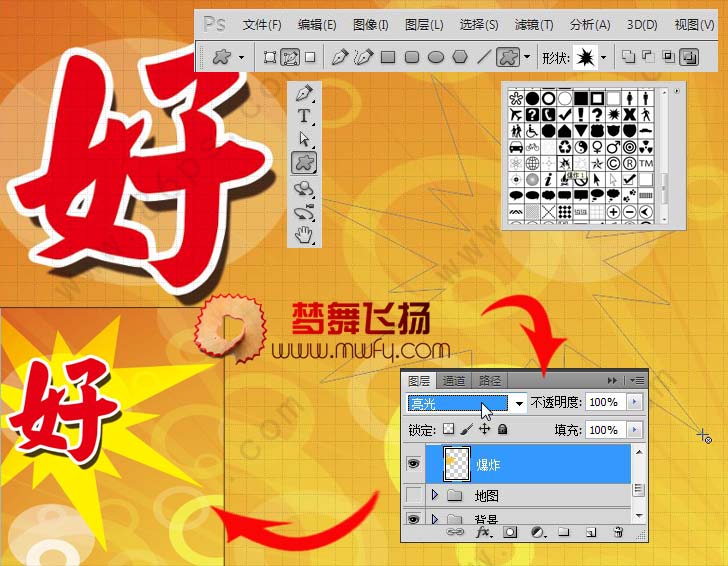Create new adjustment layer half-circle icon
The image size is (728, 566).
pyautogui.click(x=537, y=532)
